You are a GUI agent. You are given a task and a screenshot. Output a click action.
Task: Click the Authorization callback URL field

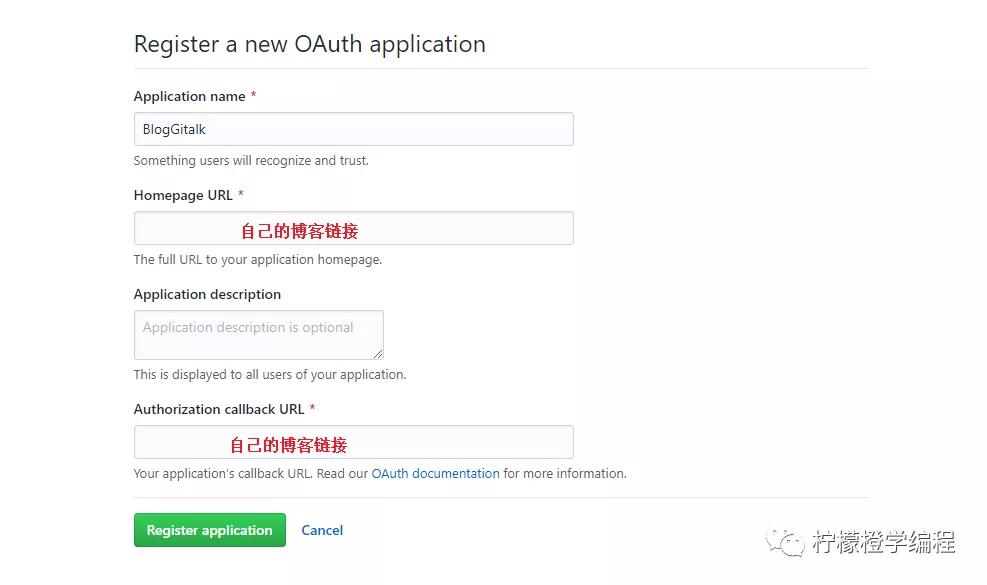tap(353, 442)
